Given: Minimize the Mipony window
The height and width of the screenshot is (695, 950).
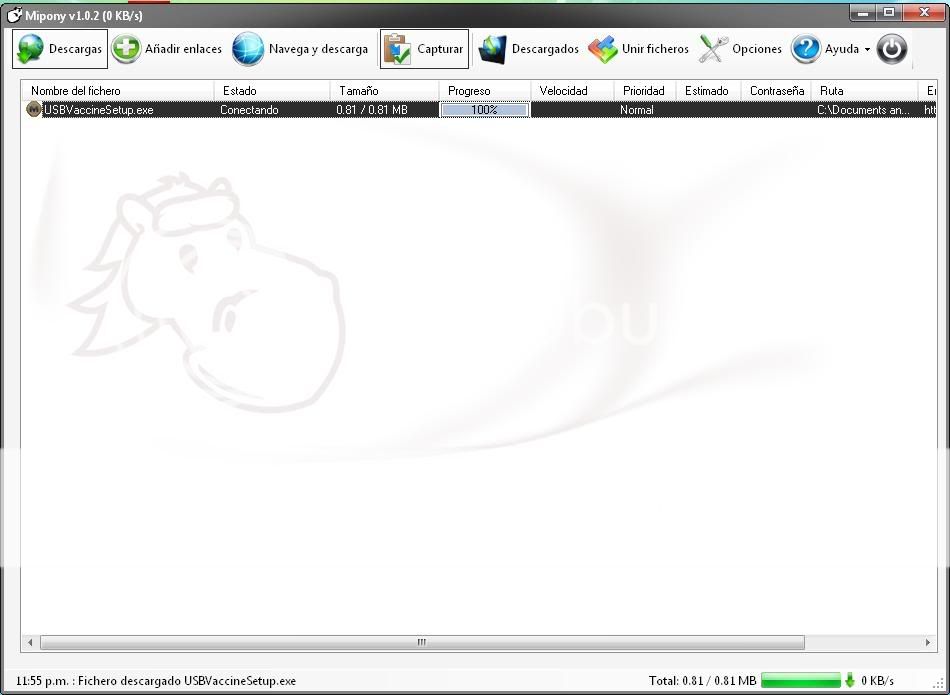Looking at the screenshot, I should 863,13.
